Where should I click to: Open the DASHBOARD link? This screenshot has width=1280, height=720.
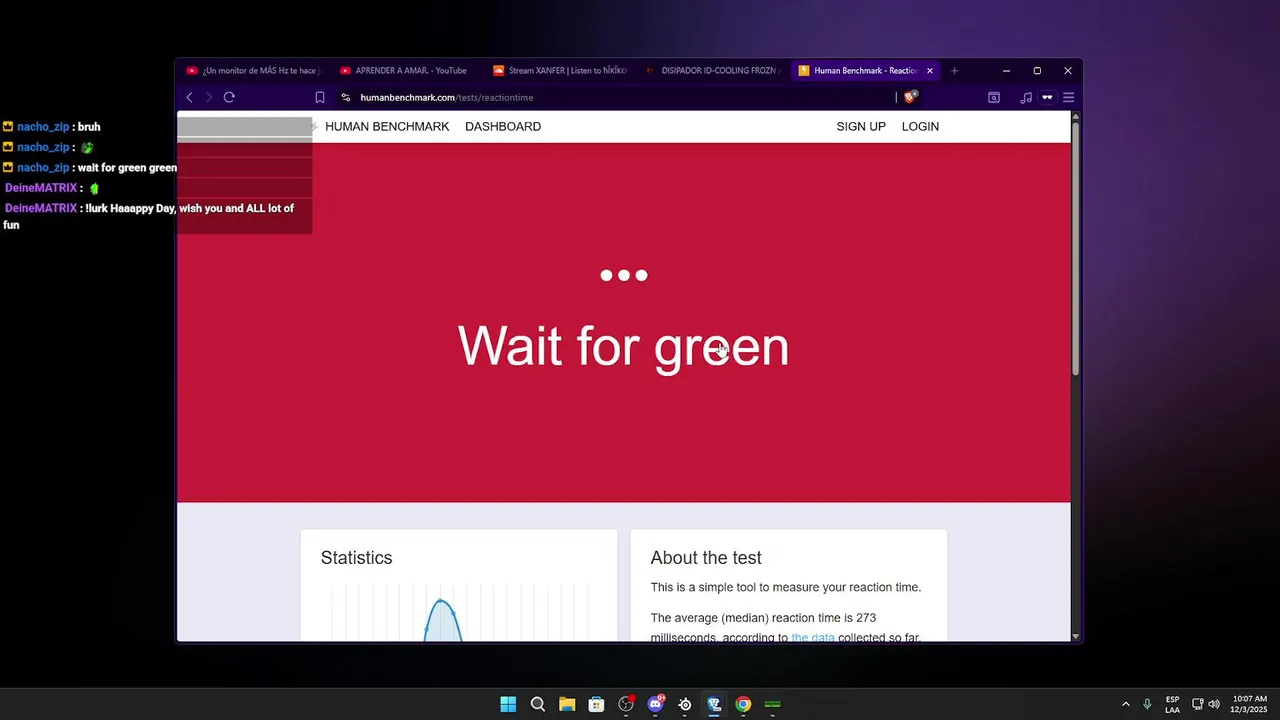tap(503, 126)
